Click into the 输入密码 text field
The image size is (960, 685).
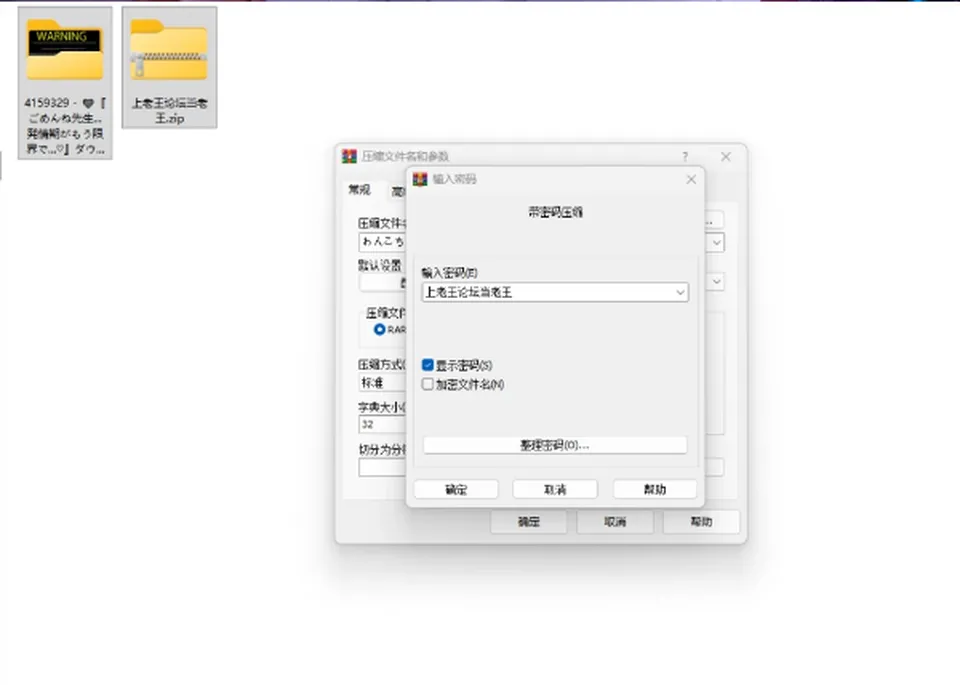(x=547, y=292)
